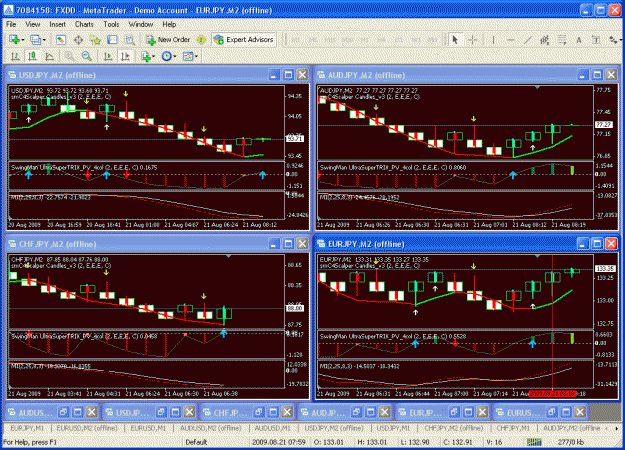Select the Text Label 'T' tool
The height and width of the screenshot is (450, 625).
pyautogui.click(x=596, y=39)
